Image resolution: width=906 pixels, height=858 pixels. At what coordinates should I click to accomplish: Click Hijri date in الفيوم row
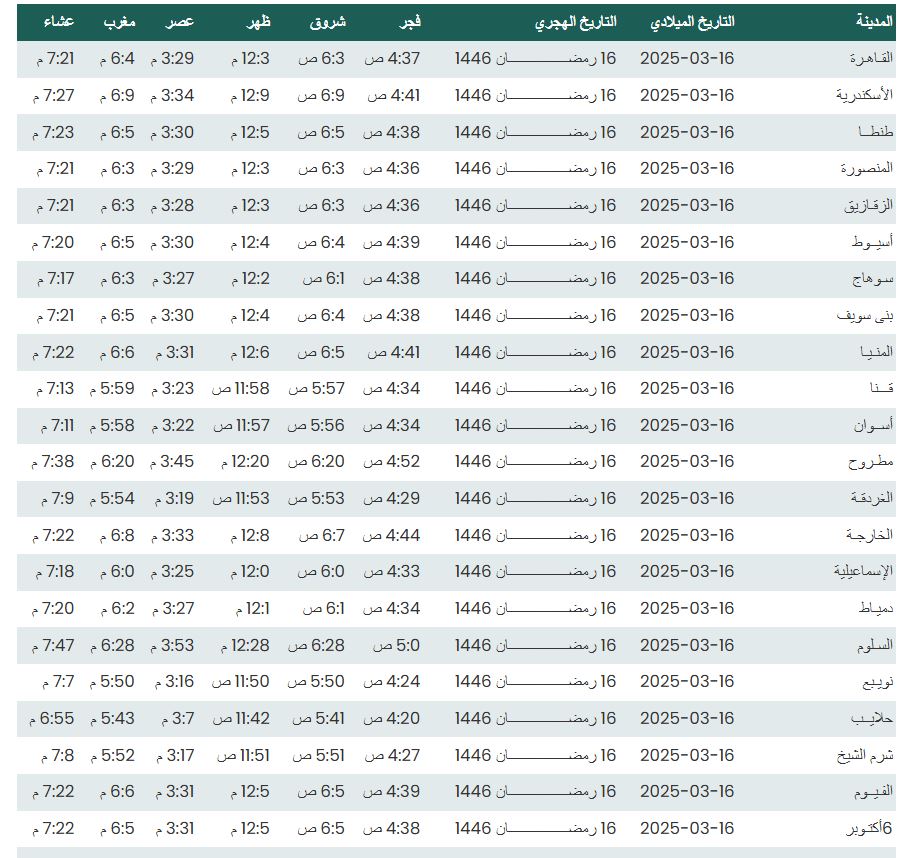[535, 792]
